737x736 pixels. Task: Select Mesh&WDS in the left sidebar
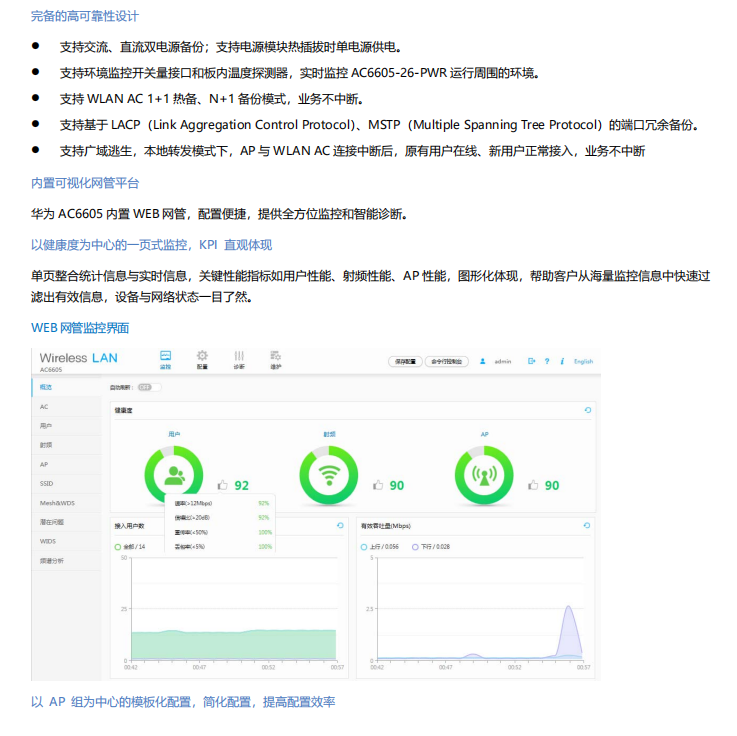coord(67,503)
